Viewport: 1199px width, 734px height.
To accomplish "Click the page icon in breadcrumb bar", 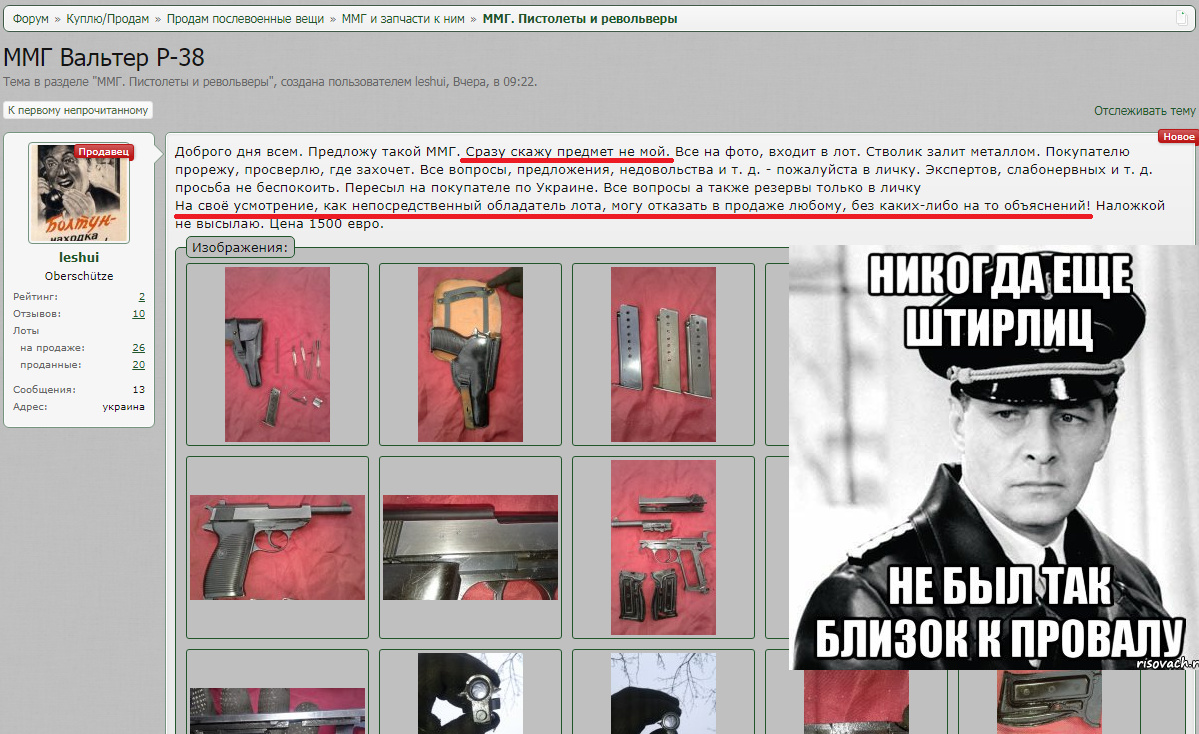I will tap(1181, 18).
